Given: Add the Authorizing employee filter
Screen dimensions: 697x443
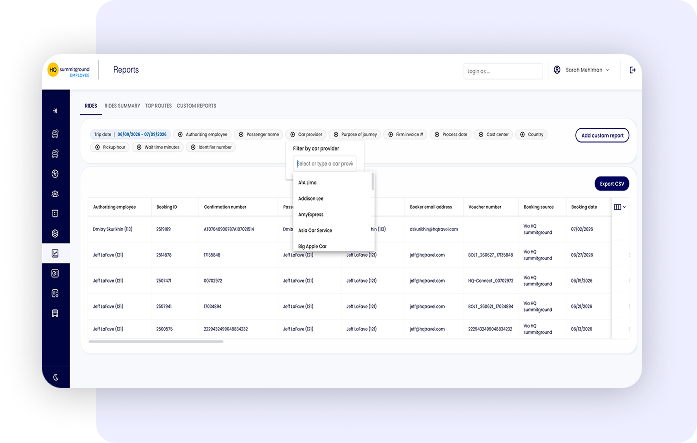Looking at the screenshot, I should [202, 134].
